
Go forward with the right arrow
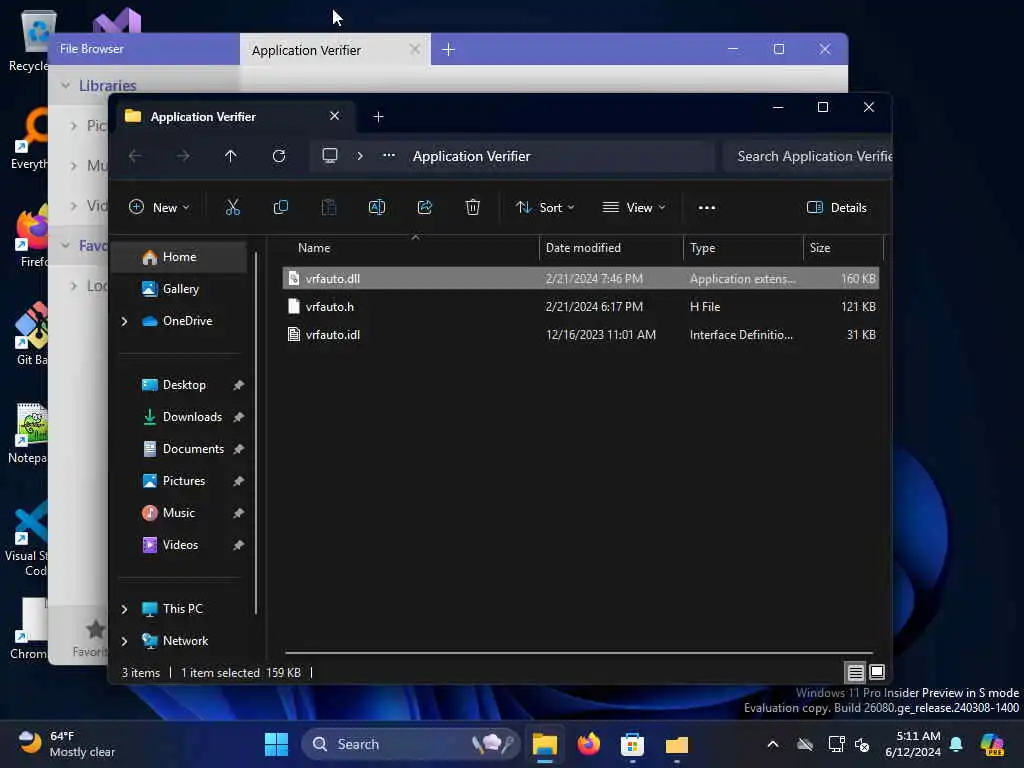click(x=184, y=156)
